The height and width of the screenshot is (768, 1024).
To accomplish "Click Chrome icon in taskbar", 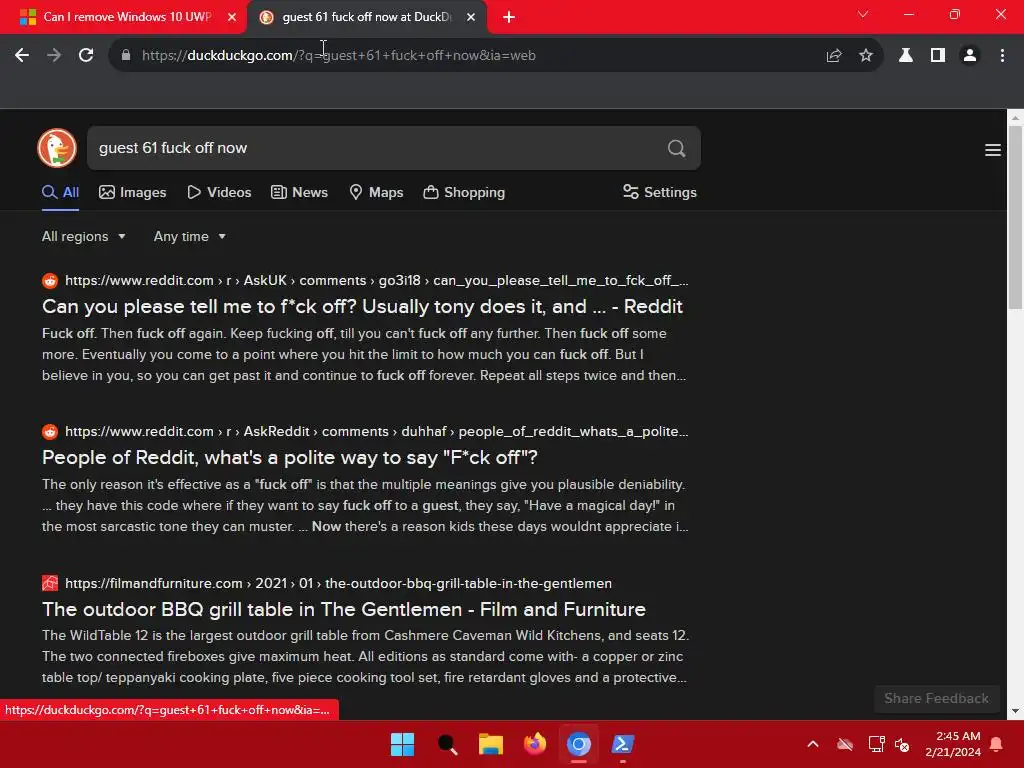I will (579, 744).
